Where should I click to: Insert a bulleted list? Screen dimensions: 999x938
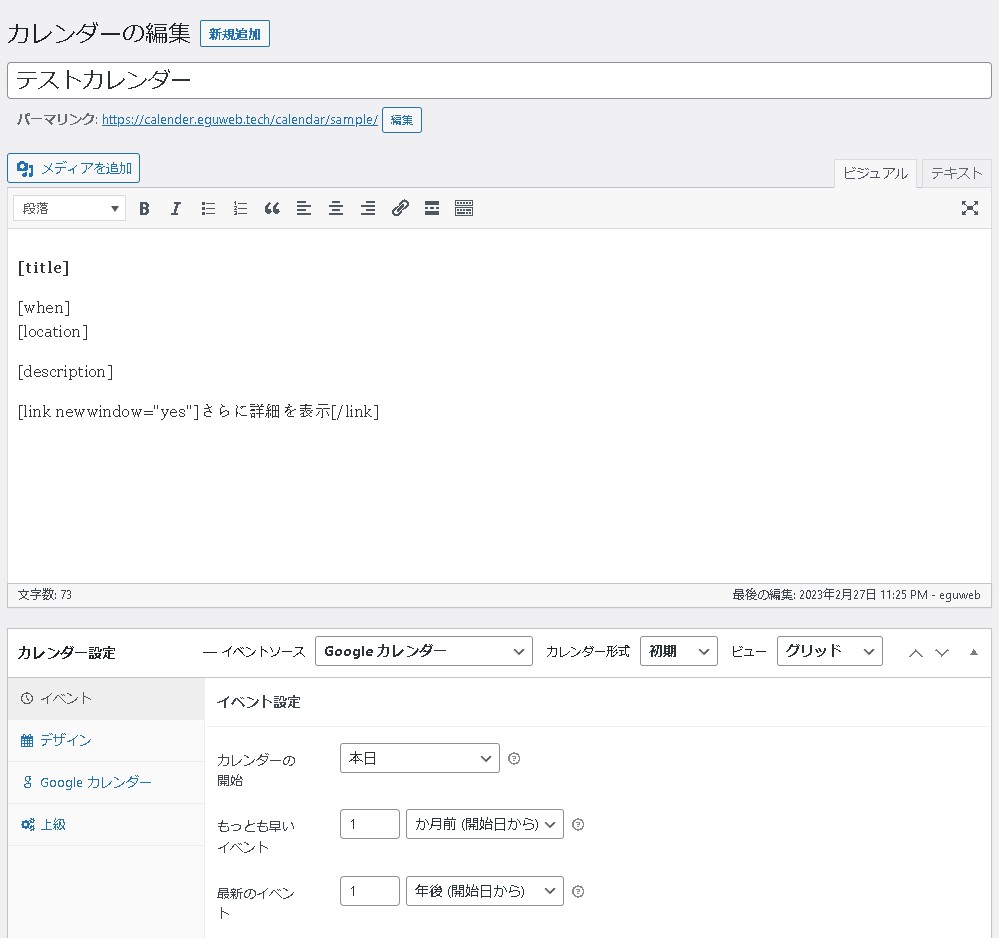[x=208, y=208]
